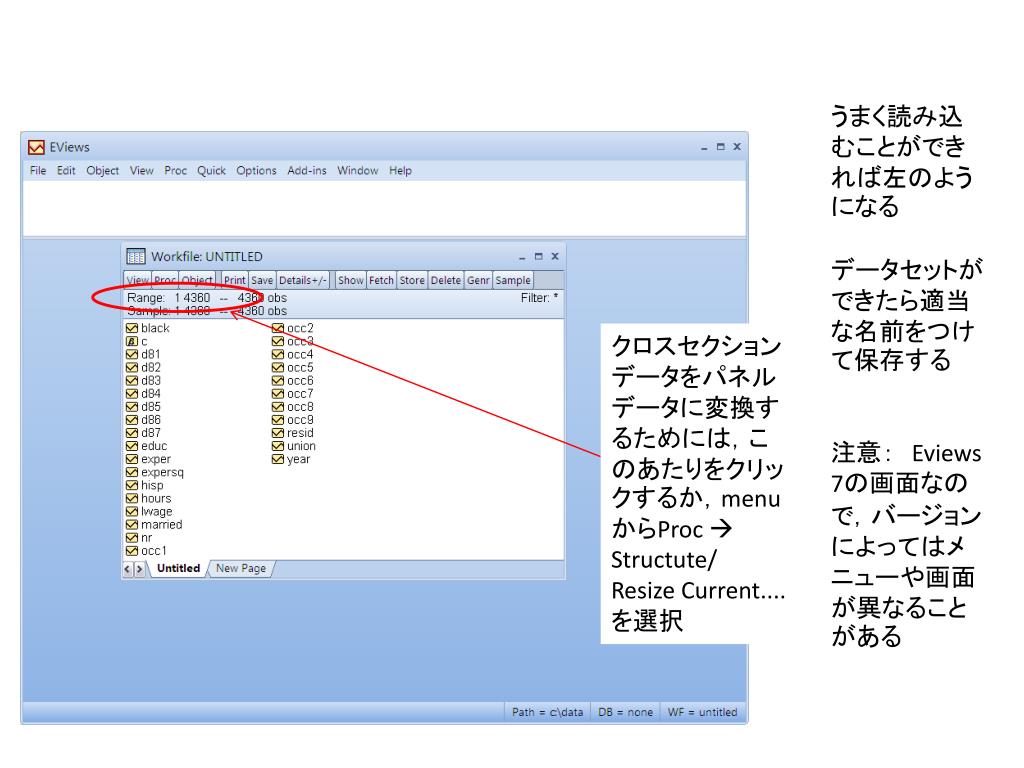Click the workfile Save button
This screenshot has width=1024, height=768.
tap(262, 280)
